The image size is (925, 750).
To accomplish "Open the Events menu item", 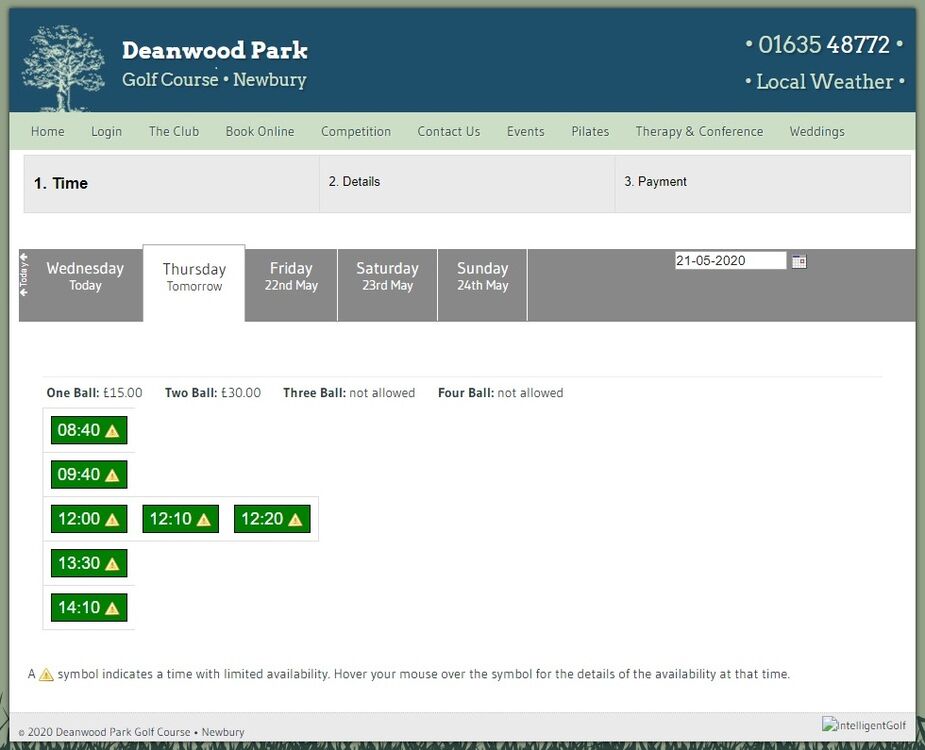I will pyautogui.click(x=526, y=131).
